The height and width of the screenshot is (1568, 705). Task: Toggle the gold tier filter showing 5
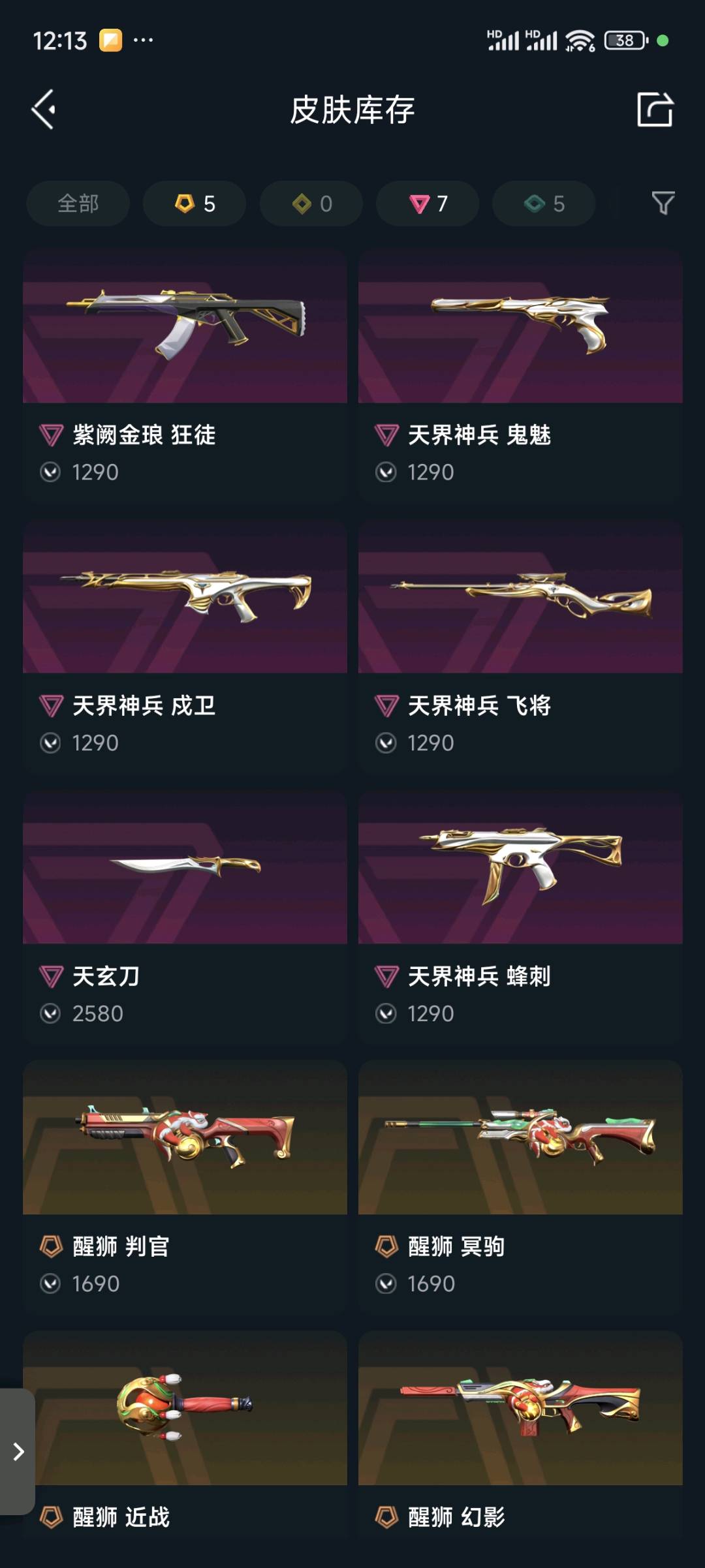pyautogui.click(x=195, y=204)
